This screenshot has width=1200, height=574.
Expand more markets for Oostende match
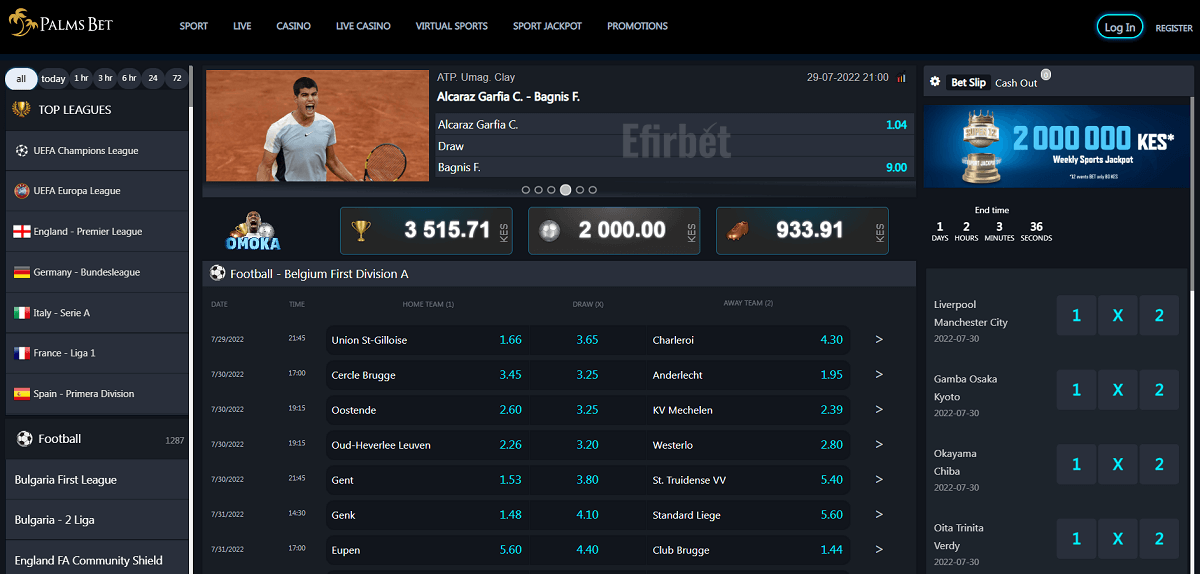click(x=879, y=410)
